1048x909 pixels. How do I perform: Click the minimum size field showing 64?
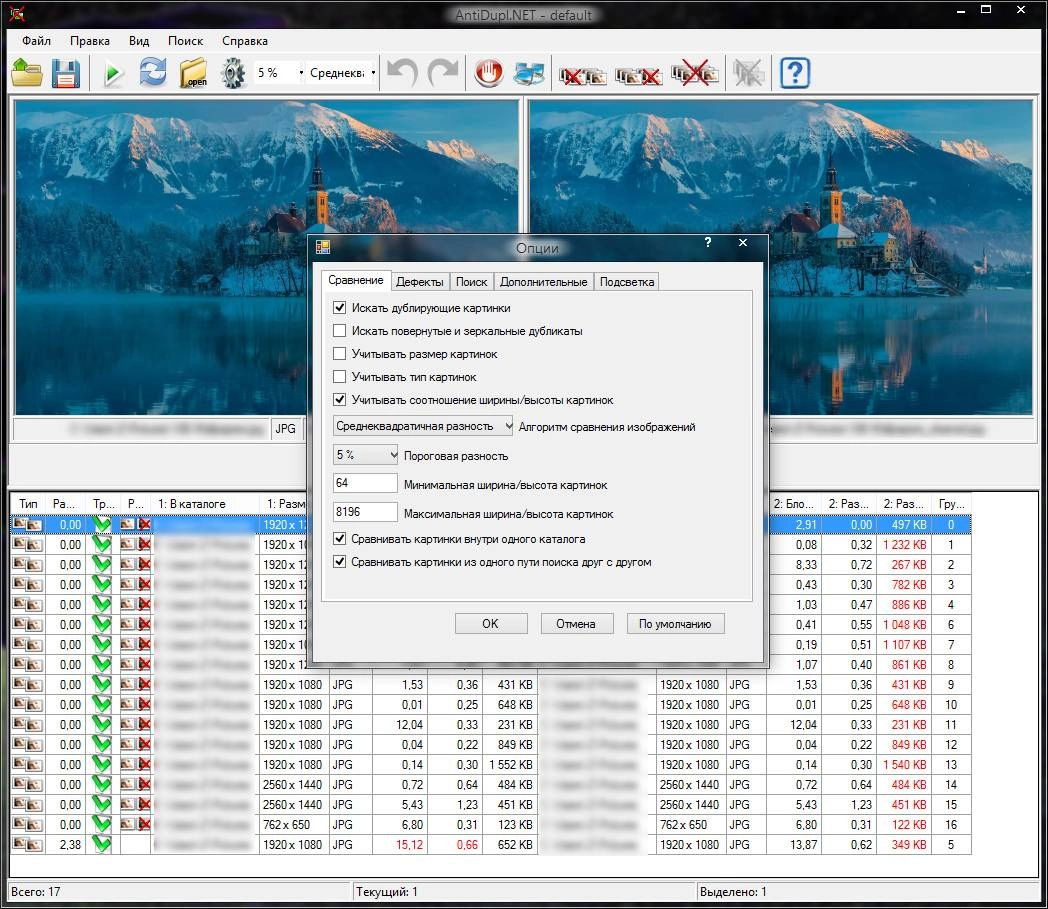(365, 483)
